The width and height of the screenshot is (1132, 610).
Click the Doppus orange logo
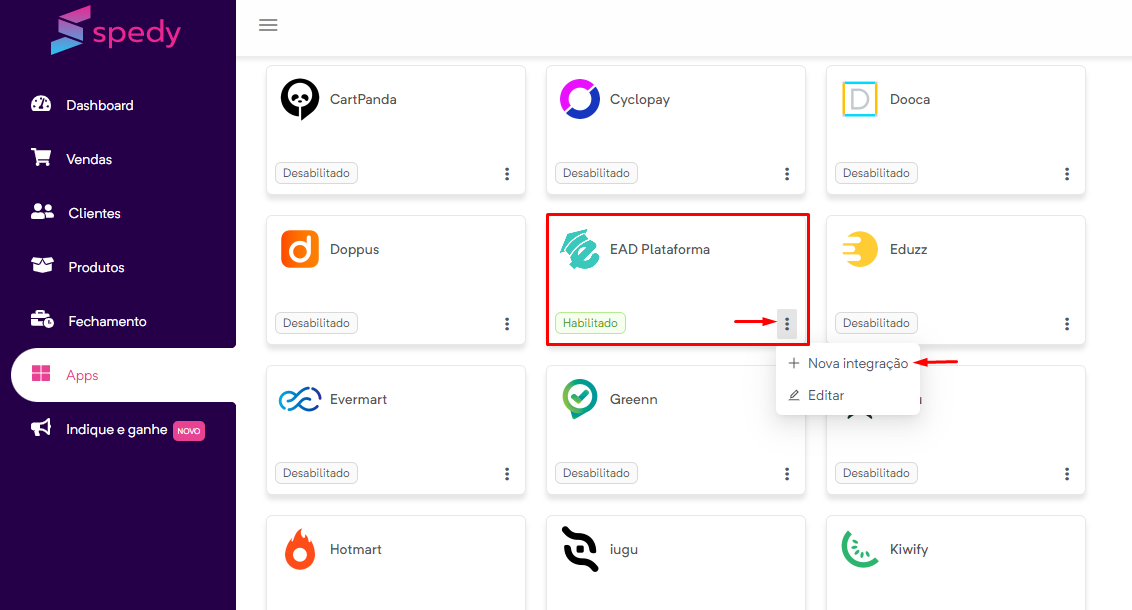click(300, 249)
